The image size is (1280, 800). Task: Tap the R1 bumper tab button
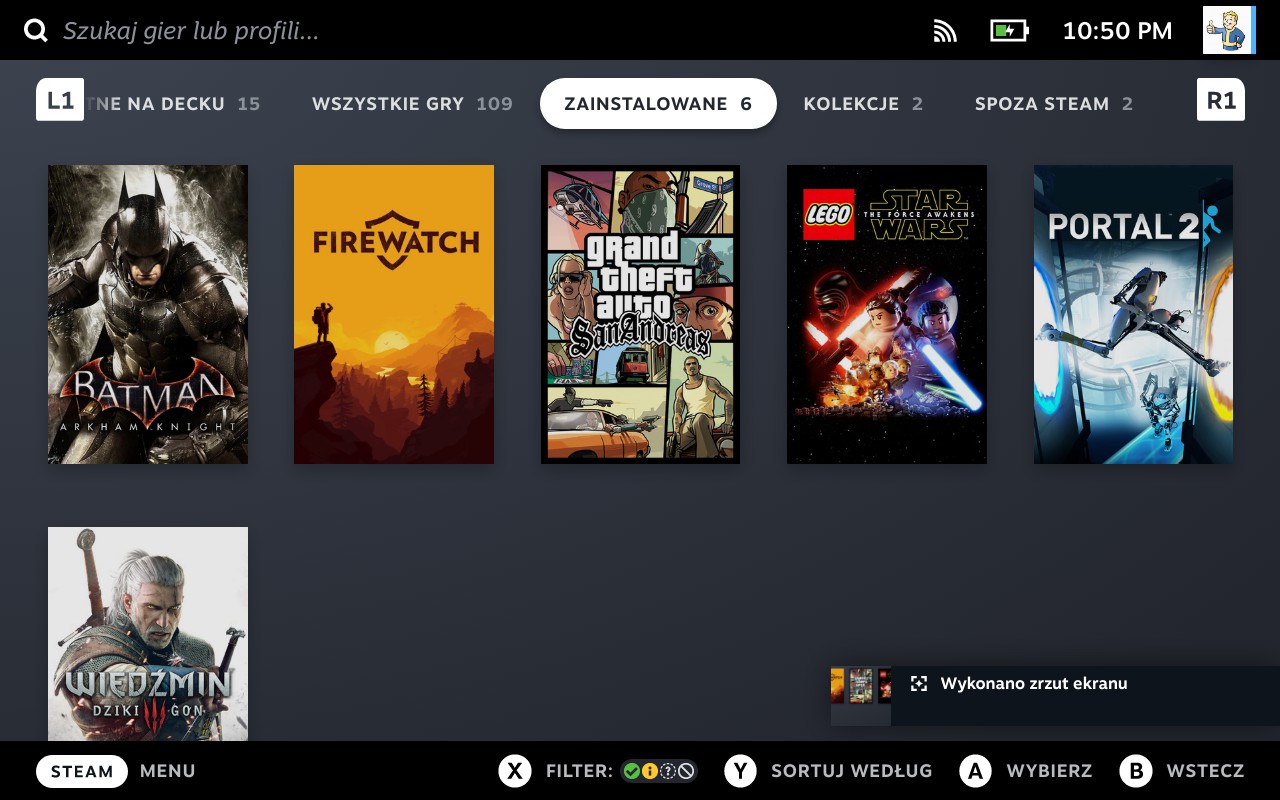(x=1221, y=100)
